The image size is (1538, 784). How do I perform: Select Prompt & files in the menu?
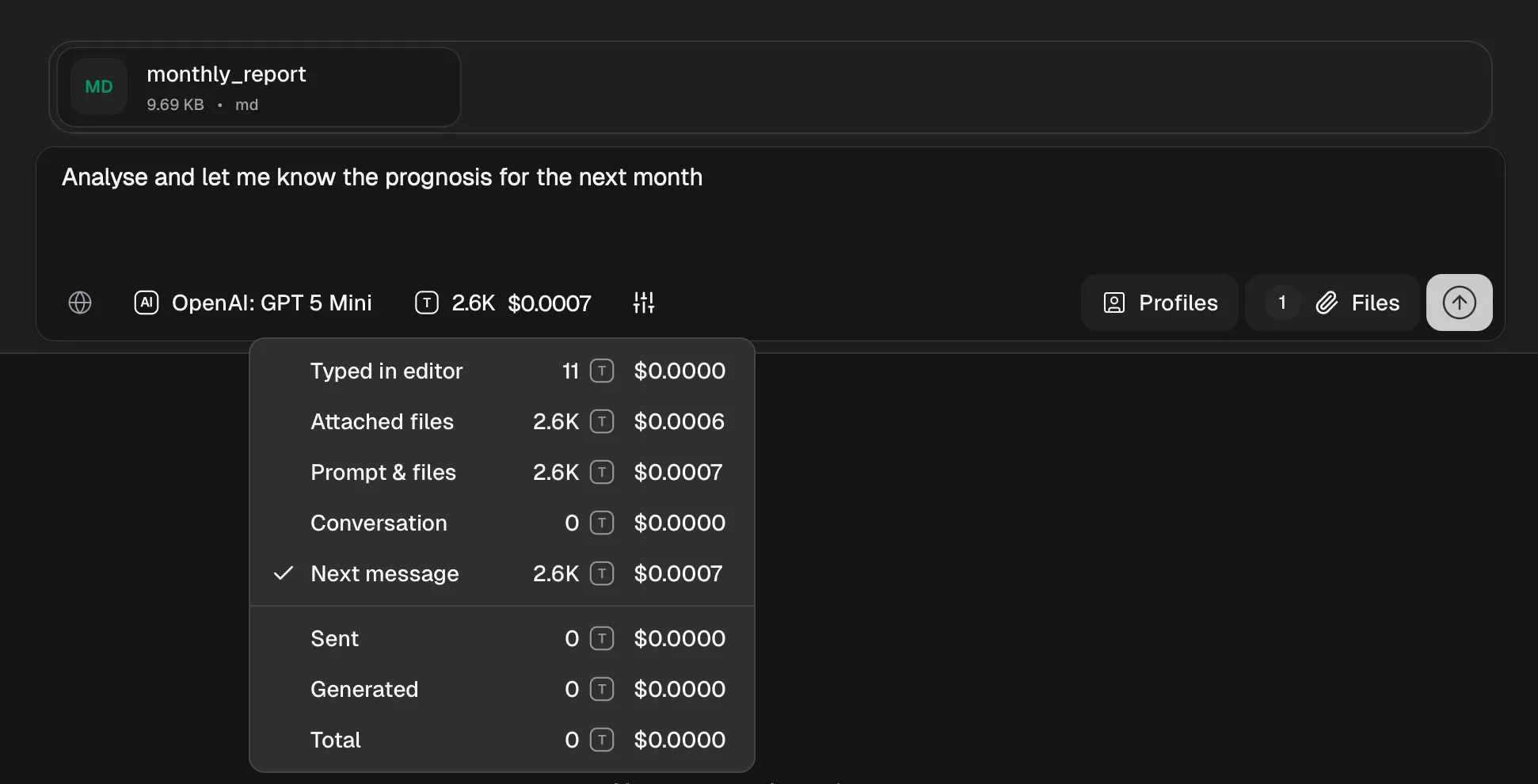[383, 472]
